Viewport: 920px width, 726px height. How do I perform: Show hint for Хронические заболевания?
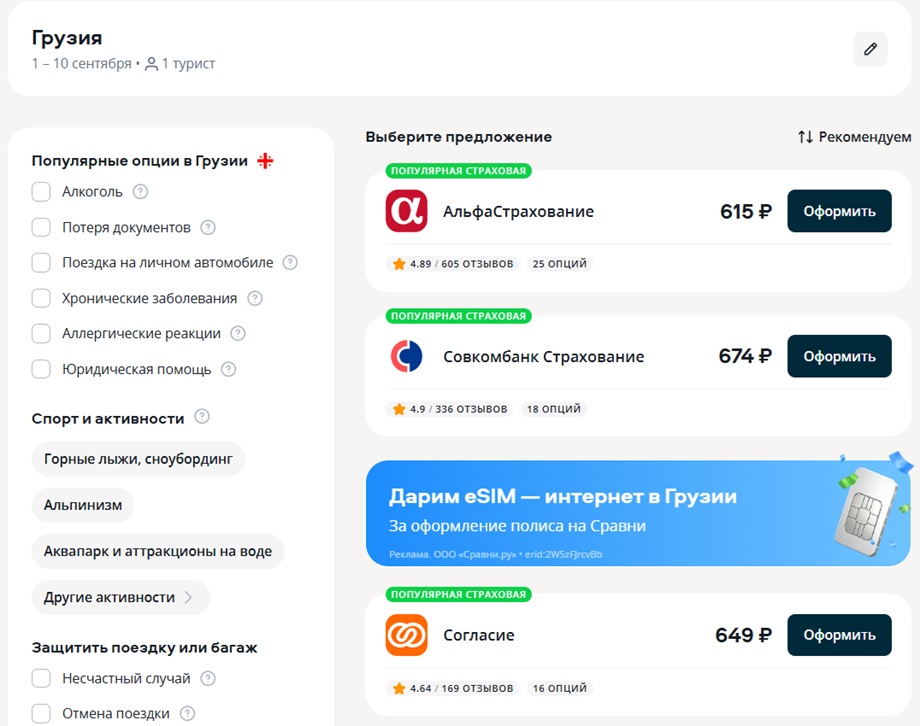coord(255,298)
